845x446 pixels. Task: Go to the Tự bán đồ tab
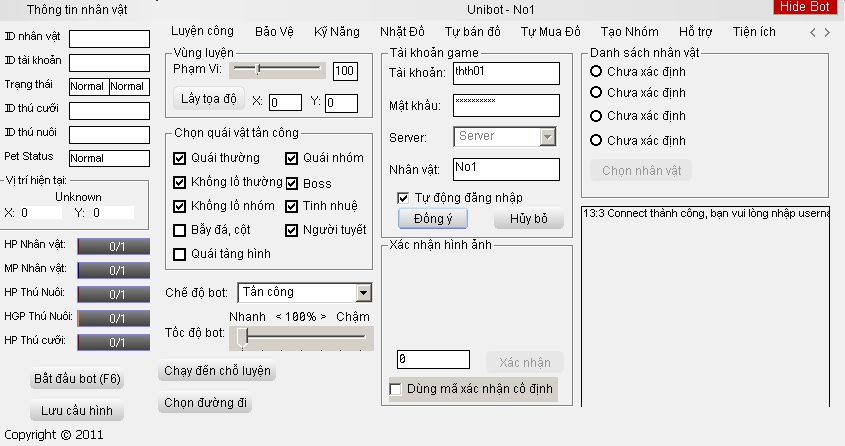coord(473,32)
